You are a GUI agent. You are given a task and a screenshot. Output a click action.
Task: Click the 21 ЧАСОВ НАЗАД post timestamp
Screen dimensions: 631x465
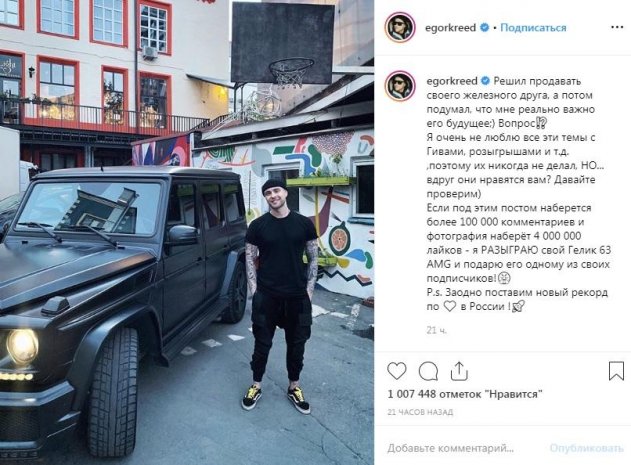[x=420, y=412]
